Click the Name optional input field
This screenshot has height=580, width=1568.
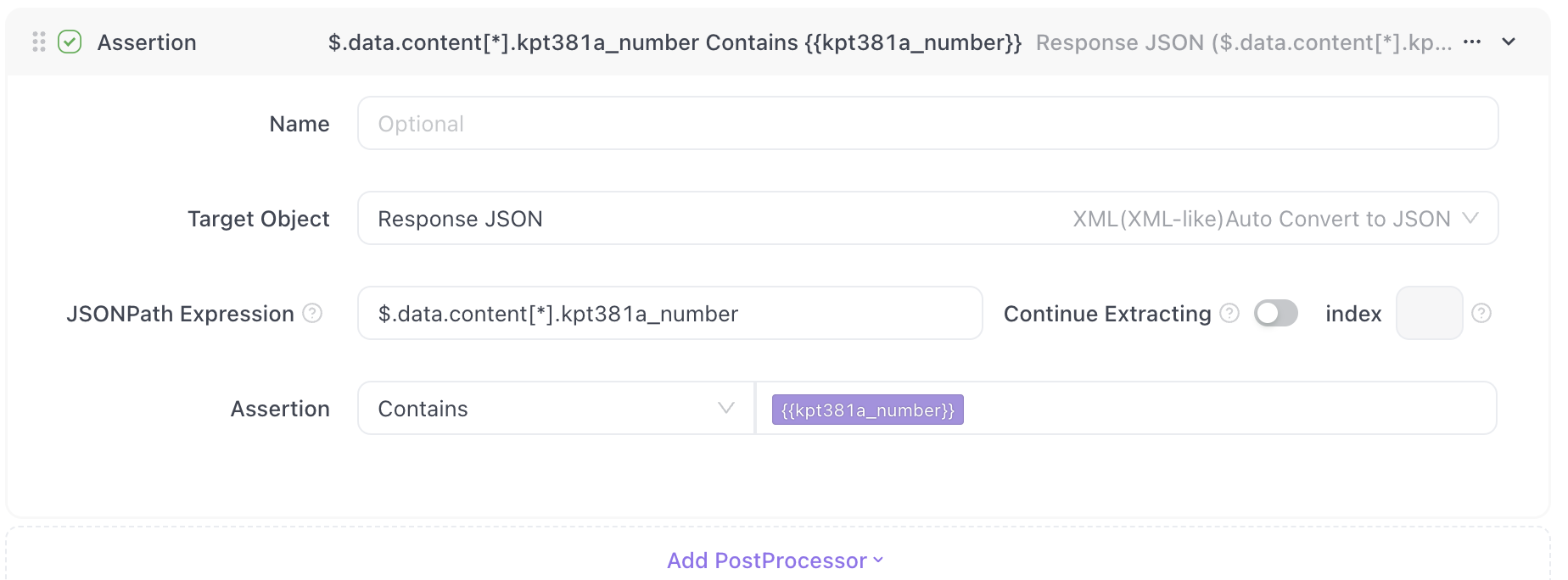point(927,124)
